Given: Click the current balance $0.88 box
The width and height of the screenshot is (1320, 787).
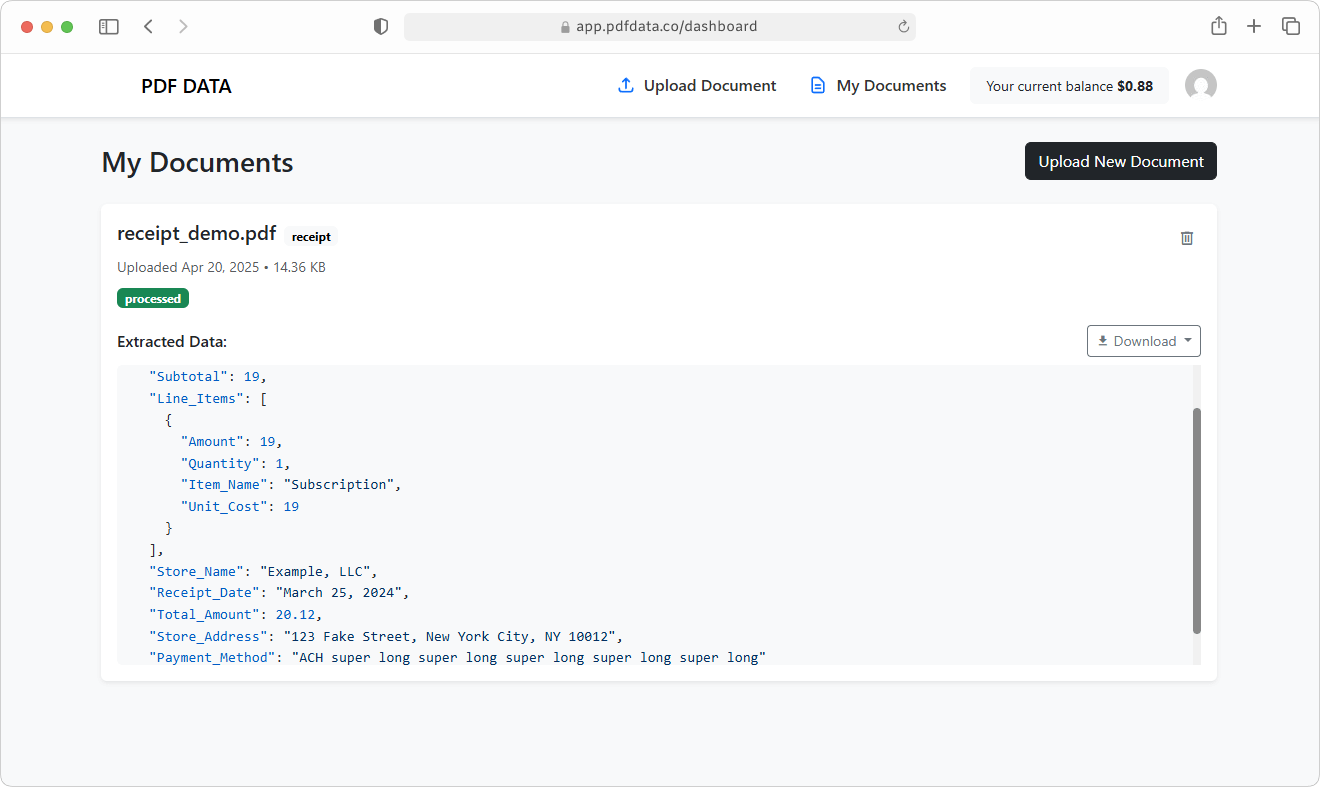Looking at the screenshot, I should tap(1069, 86).
